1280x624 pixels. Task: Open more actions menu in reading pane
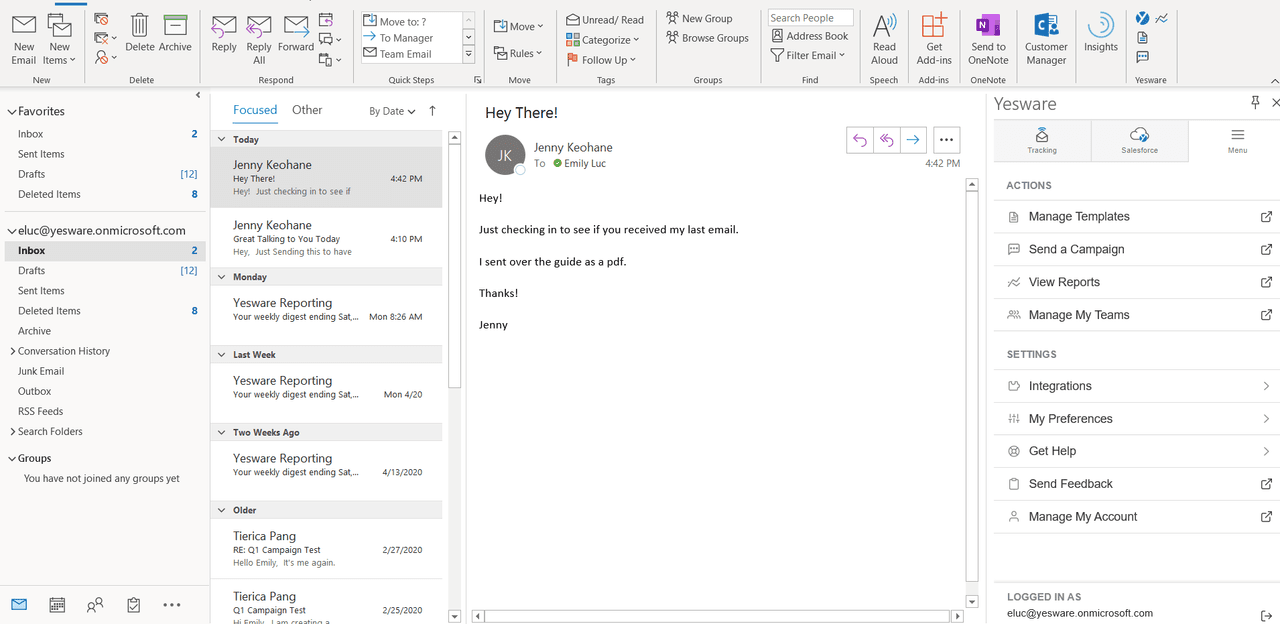tap(946, 141)
